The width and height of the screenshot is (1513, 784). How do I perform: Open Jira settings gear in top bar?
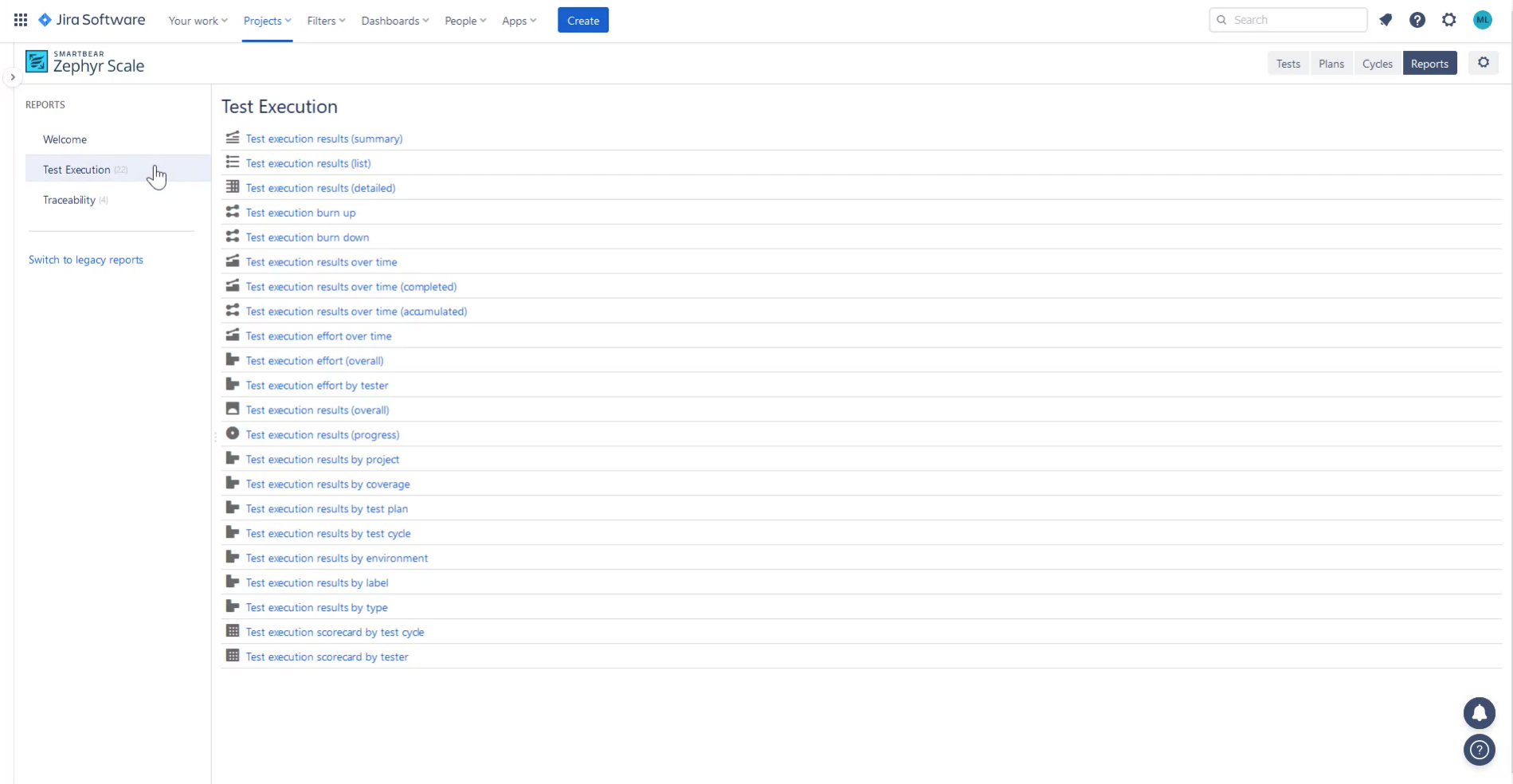pyautogui.click(x=1449, y=20)
